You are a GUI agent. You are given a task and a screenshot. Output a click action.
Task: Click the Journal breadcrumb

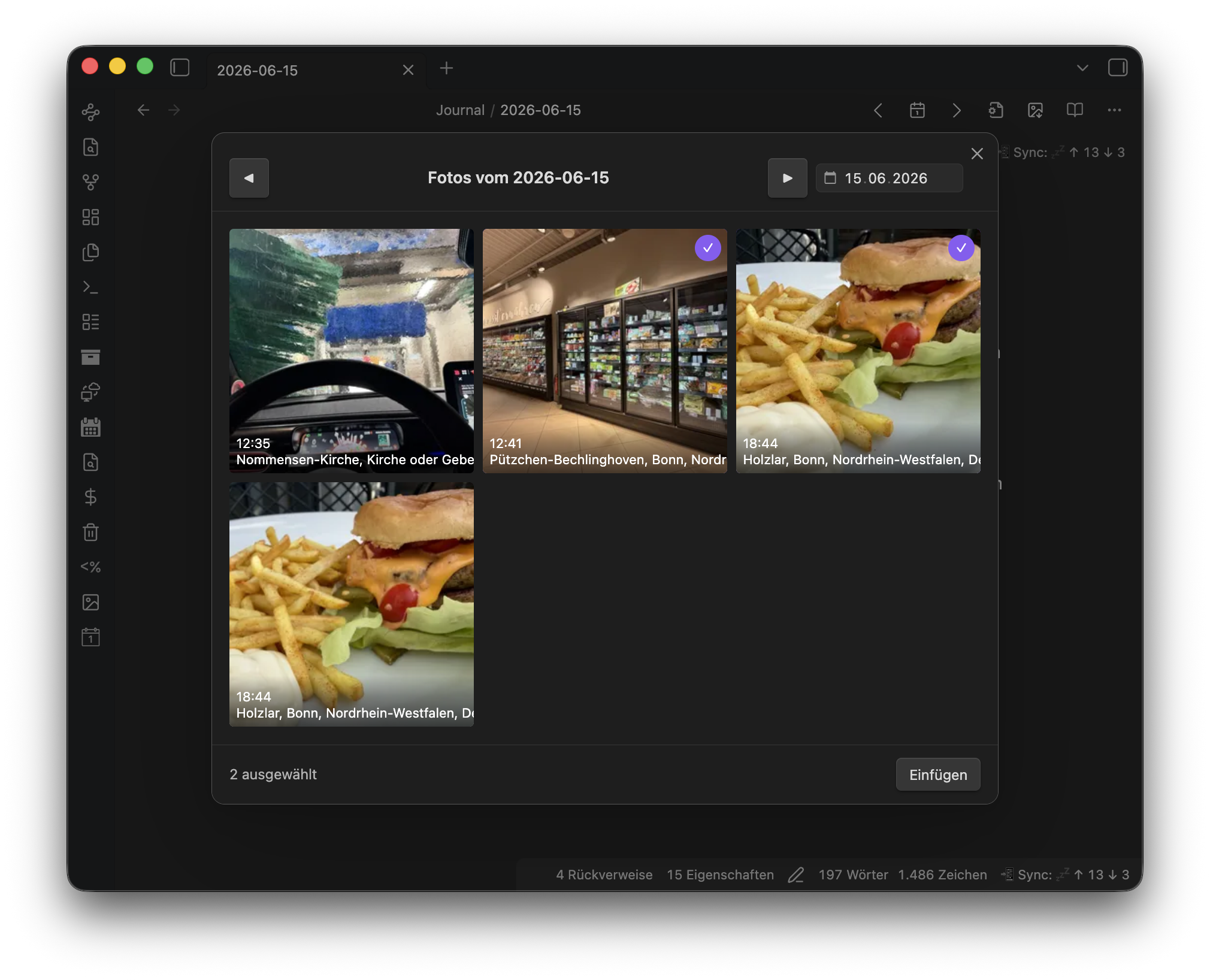tap(460, 110)
